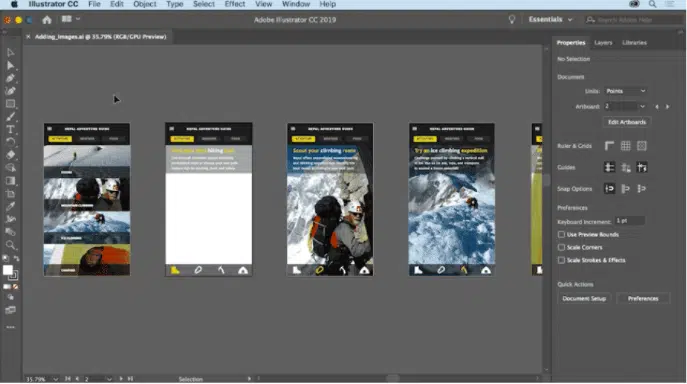Go to previous artboard in Properties
687x384 pixels.
point(656,107)
